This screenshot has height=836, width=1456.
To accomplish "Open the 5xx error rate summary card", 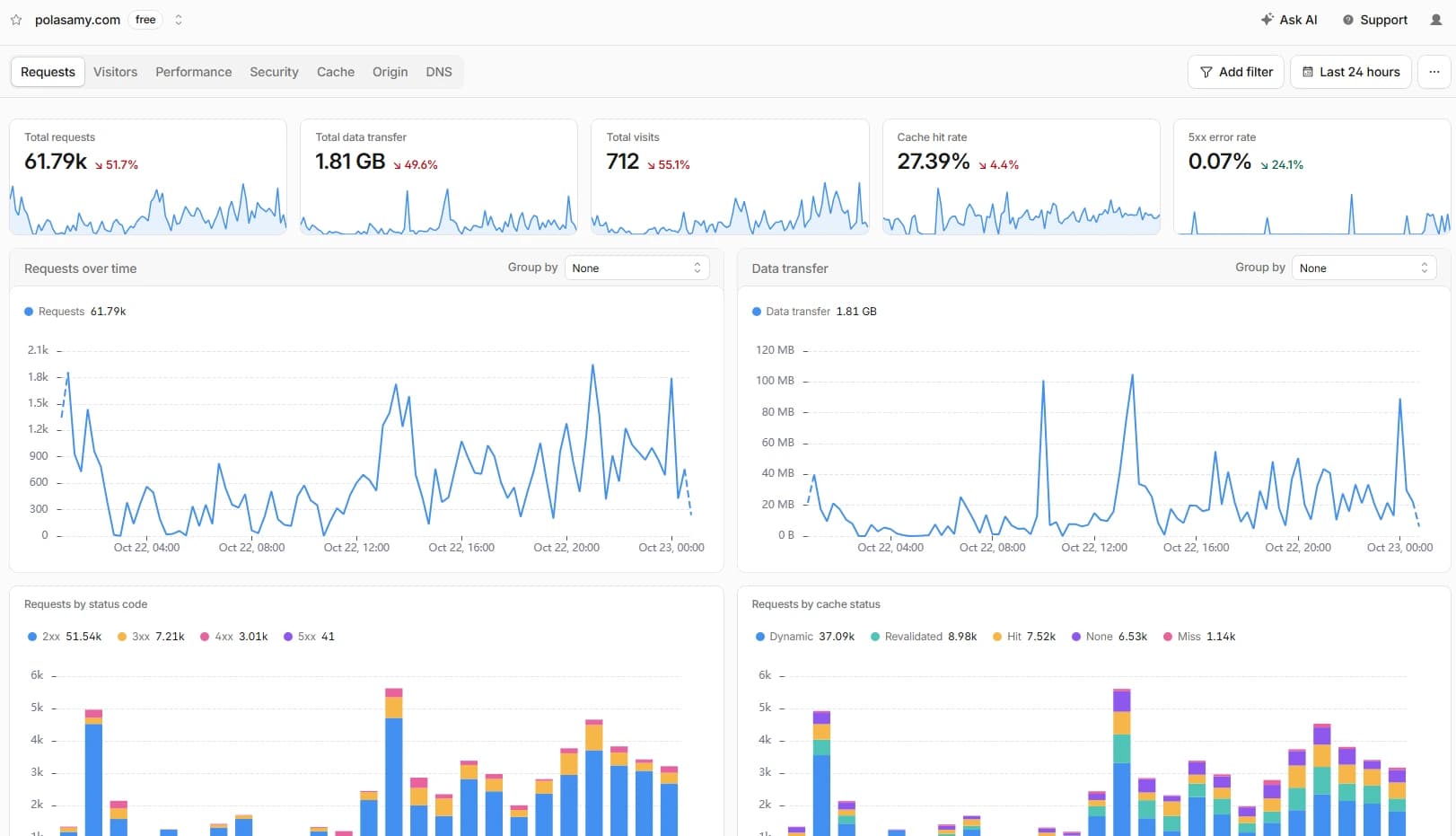I will [x=1312, y=177].
